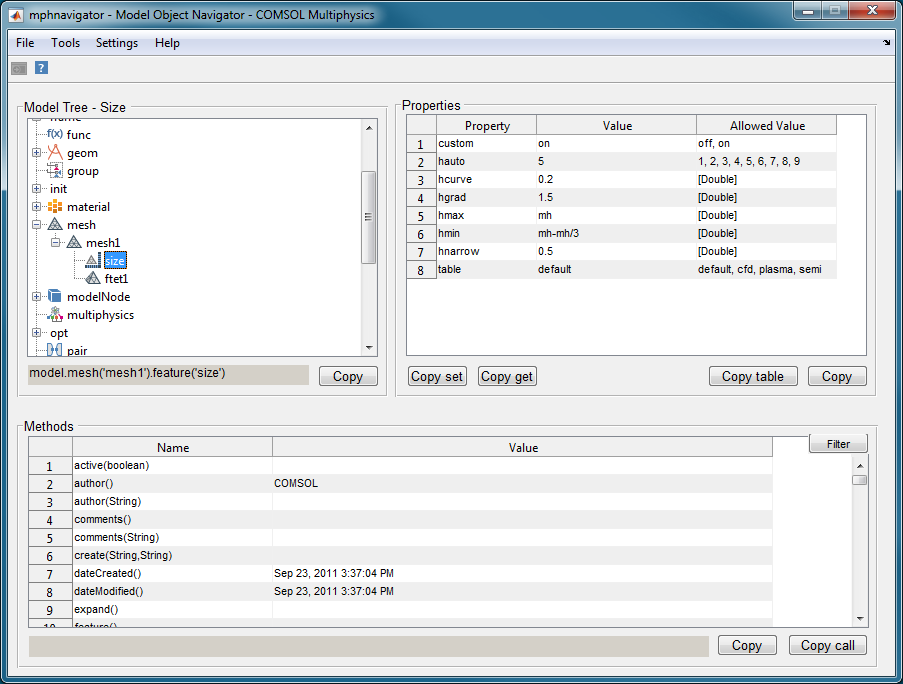Collapse the mesh1 subnode
This screenshot has height=684, width=903.
pyautogui.click(x=56, y=243)
